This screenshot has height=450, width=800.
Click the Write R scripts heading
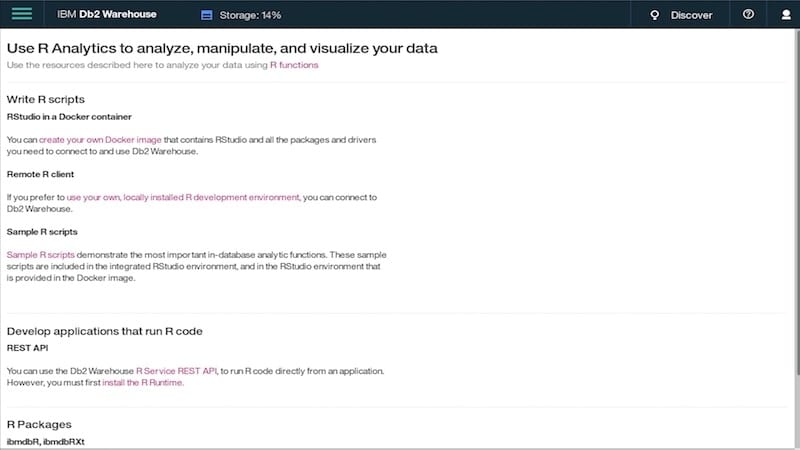pos(46,99)
